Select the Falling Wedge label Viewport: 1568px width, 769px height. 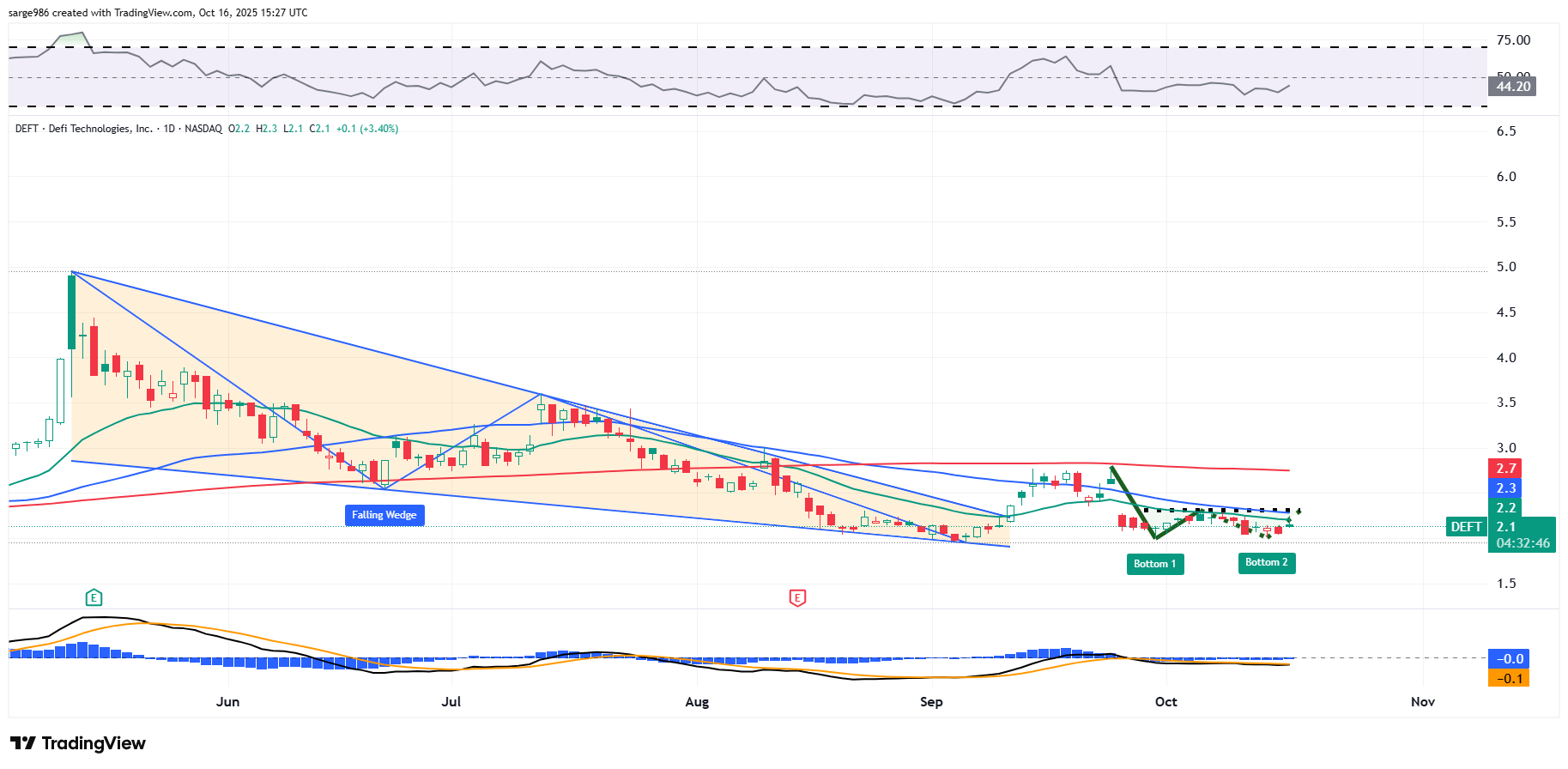[x=384, y=515]
